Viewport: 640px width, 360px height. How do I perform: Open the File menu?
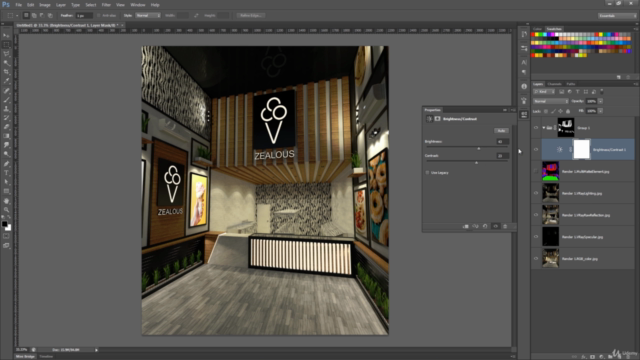pyautogui.click(x=18, y=5)
